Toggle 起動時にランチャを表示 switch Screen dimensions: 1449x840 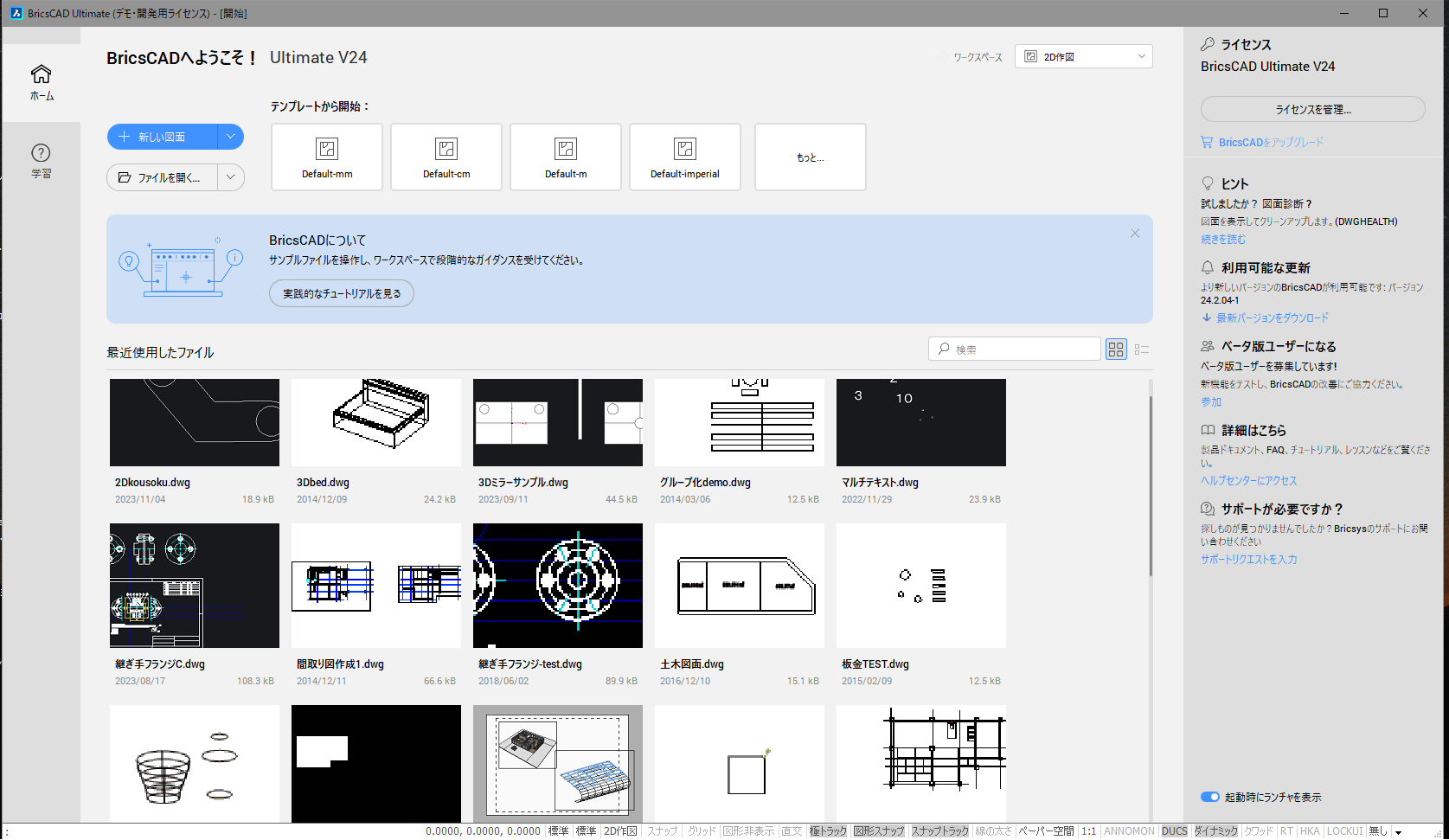pyautogui.click(x=1209, y=797)
